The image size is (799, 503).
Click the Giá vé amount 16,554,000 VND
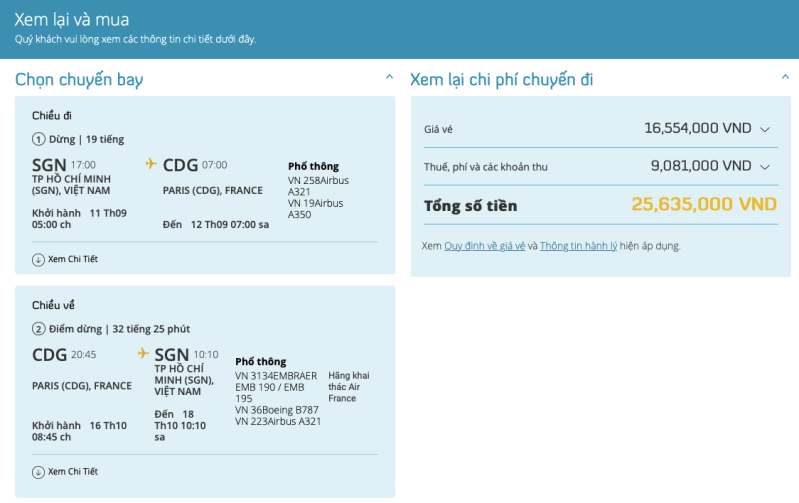697,129
